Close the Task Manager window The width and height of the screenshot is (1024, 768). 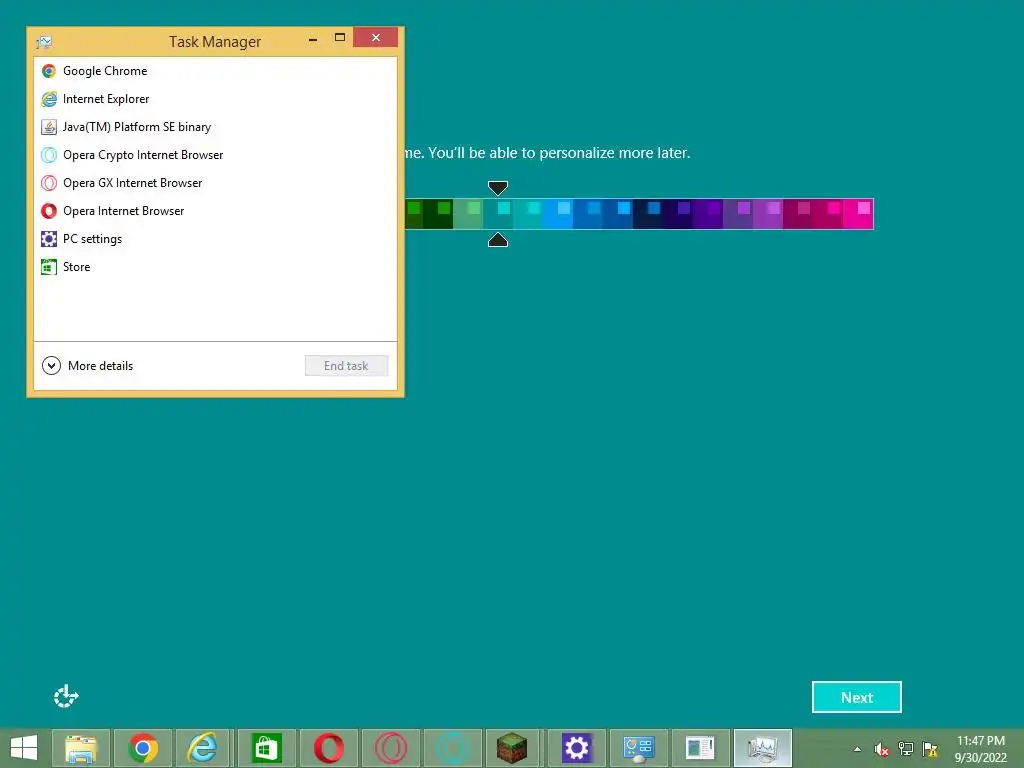coord(376,37)
